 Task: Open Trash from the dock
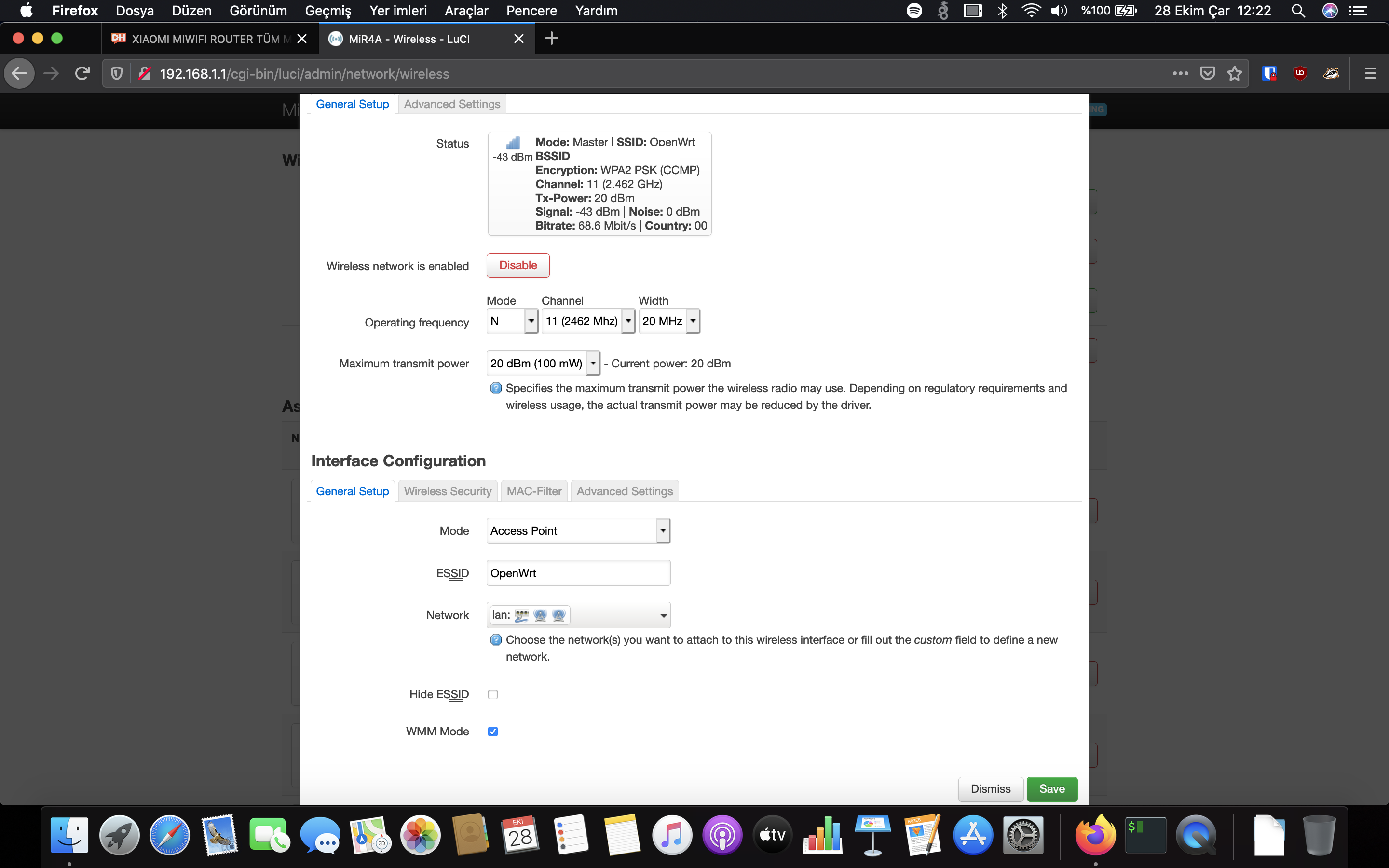coord(1319,835)
